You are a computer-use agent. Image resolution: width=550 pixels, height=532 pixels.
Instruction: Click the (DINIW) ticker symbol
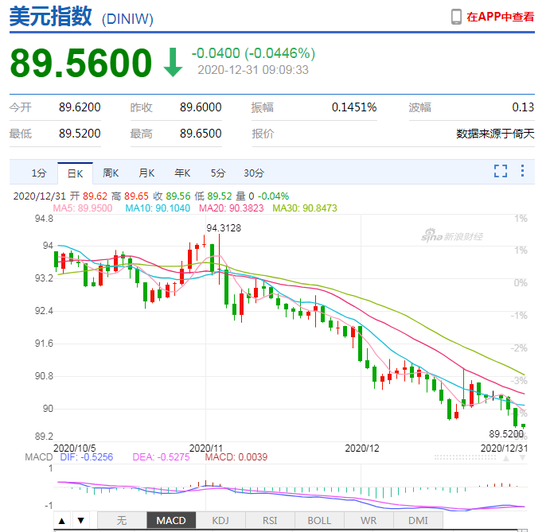click(x=127, y=19)
